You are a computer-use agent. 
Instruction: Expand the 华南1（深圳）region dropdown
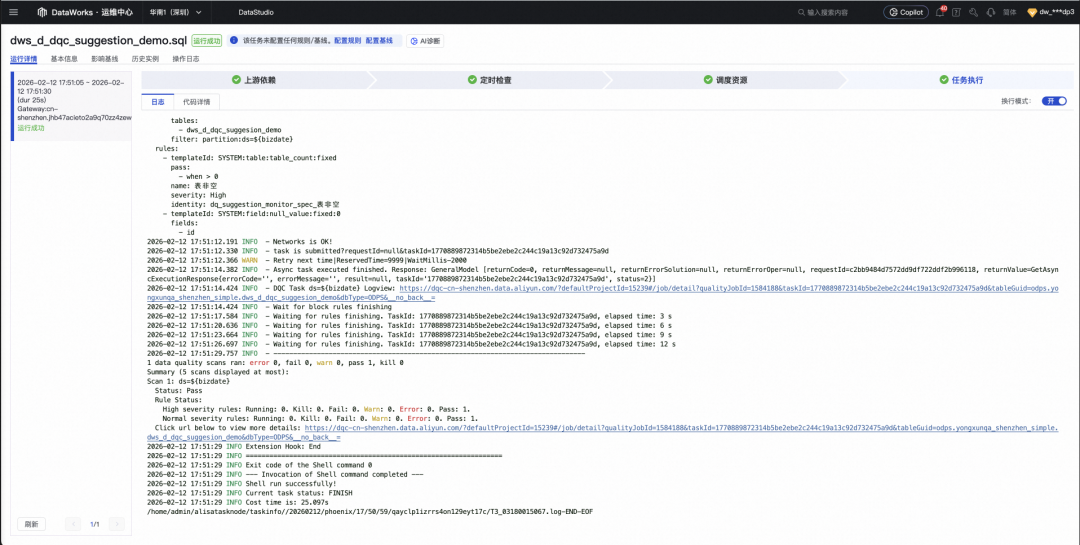[x=176, y=12]
